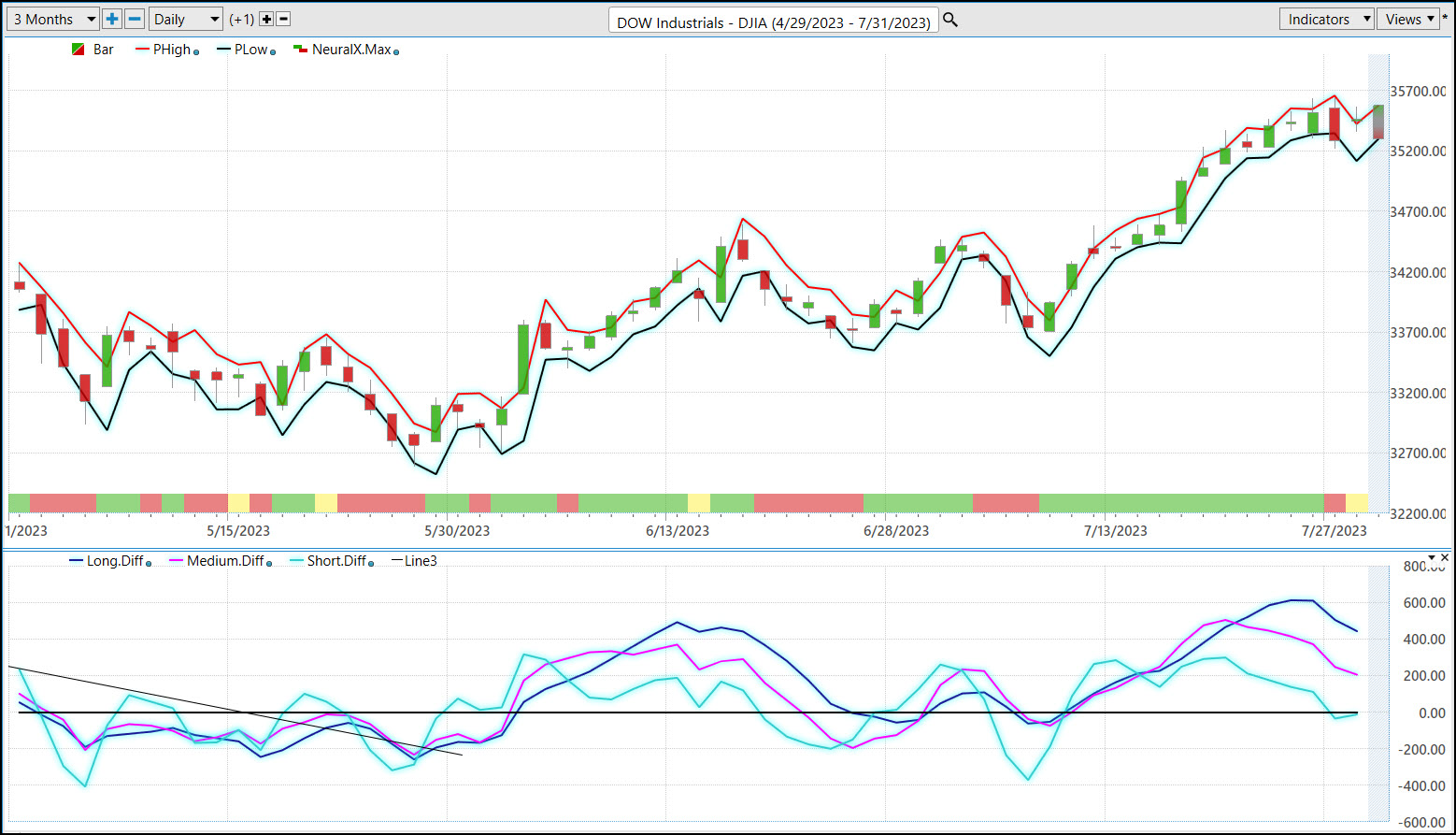Click the DOW Industrials symbol field
The image size is (1456, 835).
pyautogui.click(x=774, y=22)
